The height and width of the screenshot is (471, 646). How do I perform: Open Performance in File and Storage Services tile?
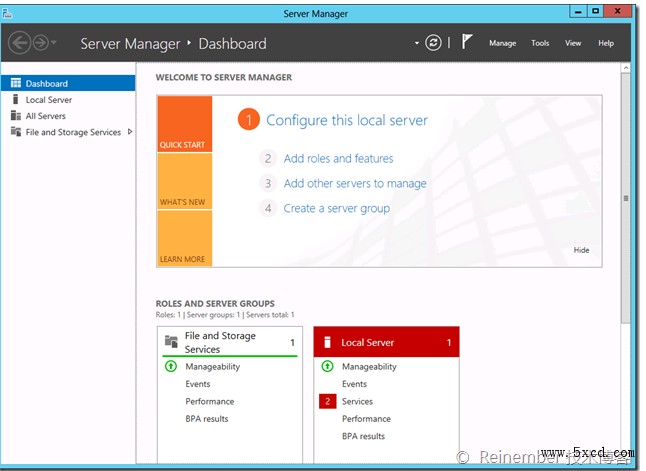(x=209, y=401)
